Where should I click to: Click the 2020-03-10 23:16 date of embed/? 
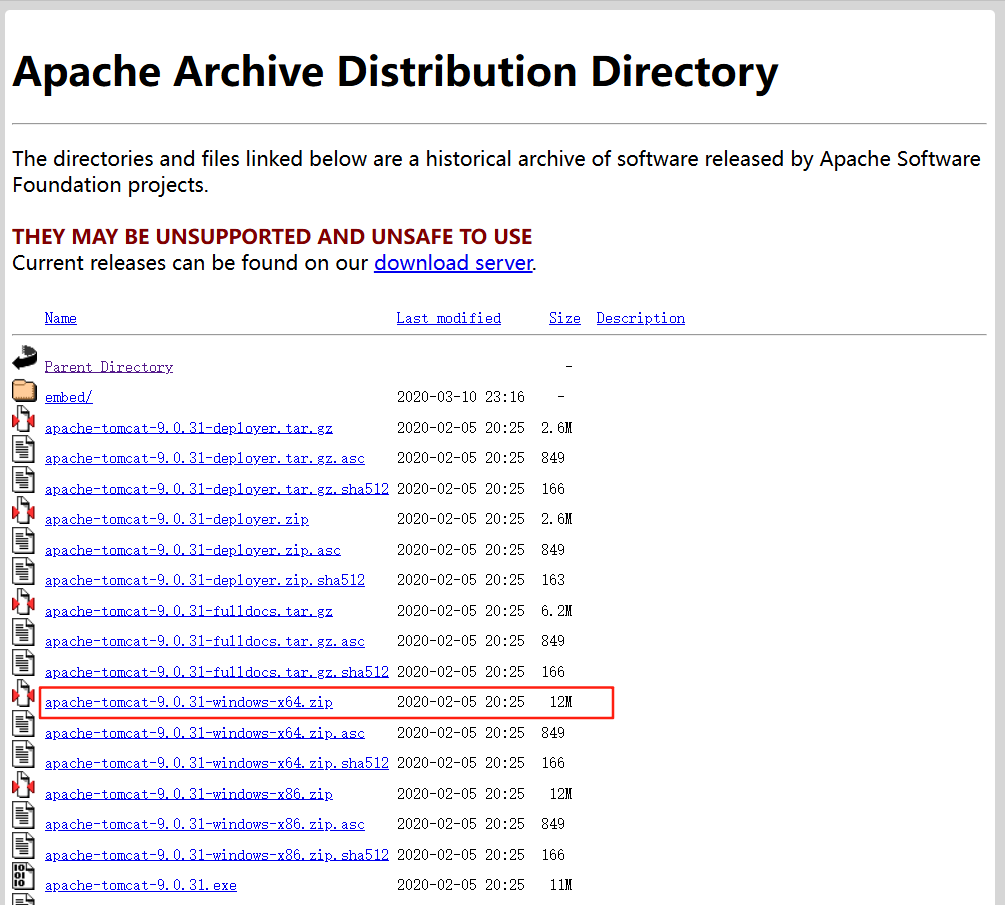(460, 397)
